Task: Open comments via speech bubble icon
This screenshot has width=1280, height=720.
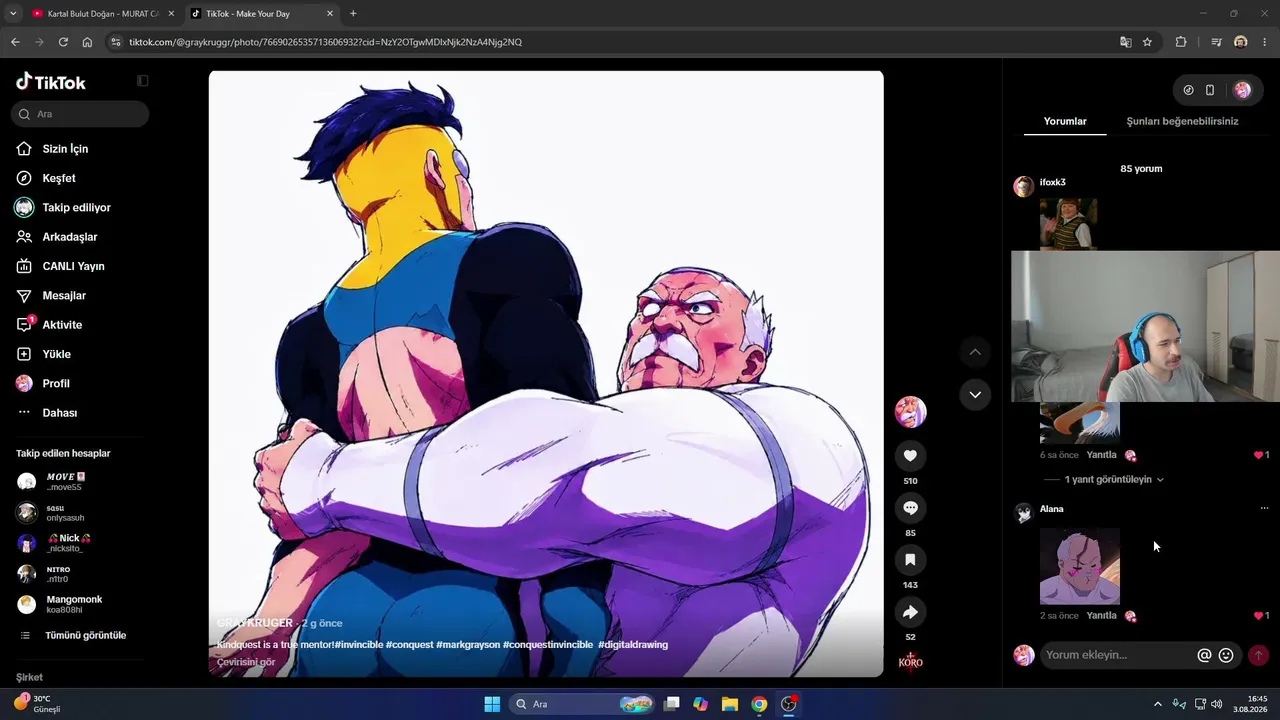Action: [910, 508]
